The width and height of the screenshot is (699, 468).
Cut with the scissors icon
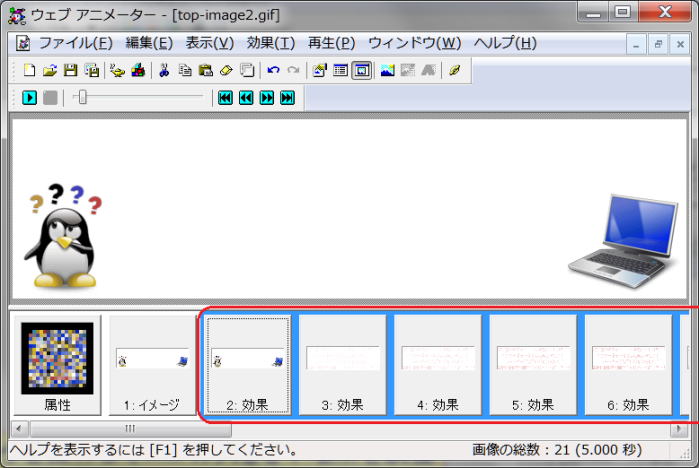click(164, 70)
